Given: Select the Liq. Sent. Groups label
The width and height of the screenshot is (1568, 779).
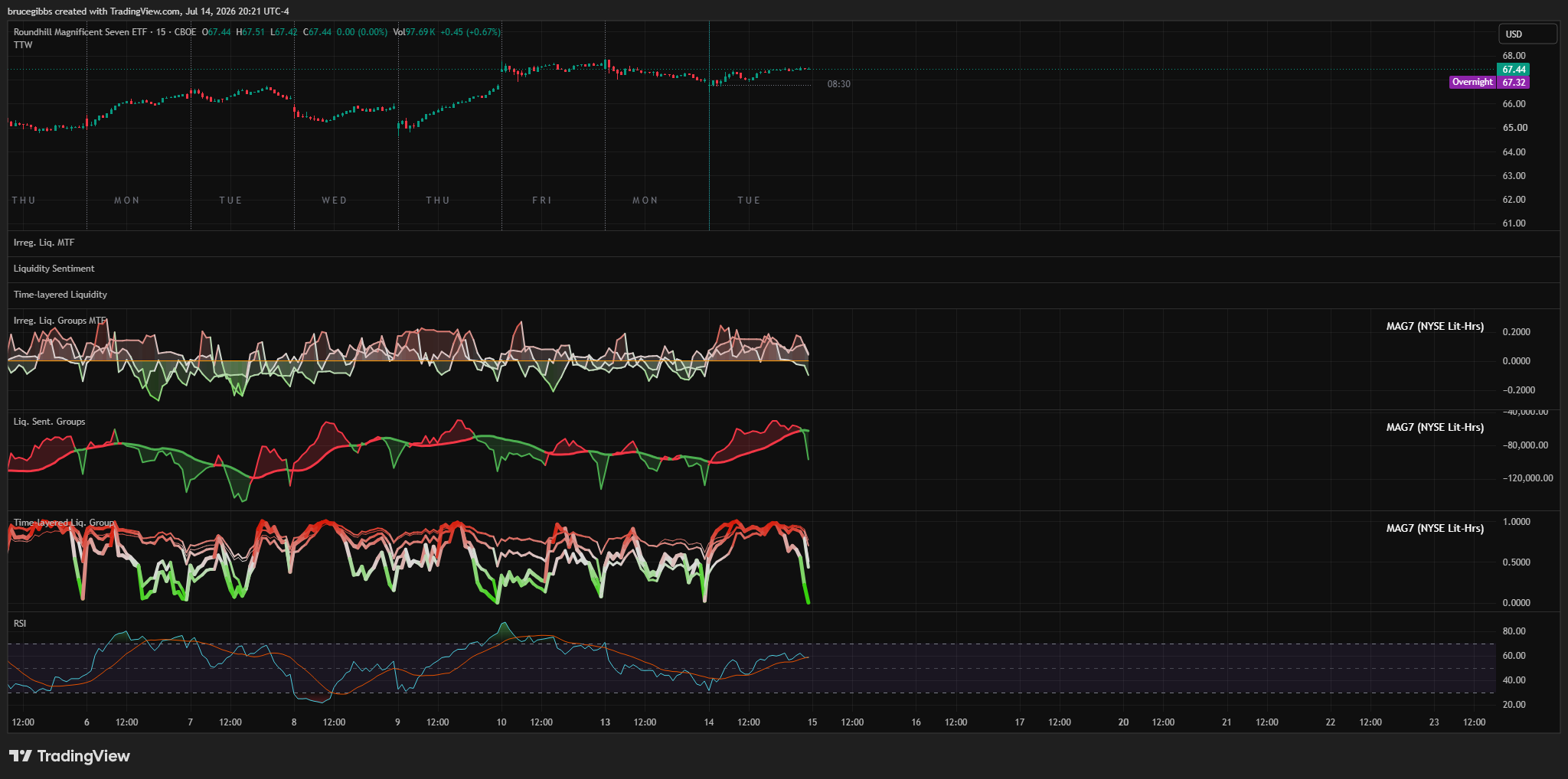Looking at the screenshot, I should (49, 422).
